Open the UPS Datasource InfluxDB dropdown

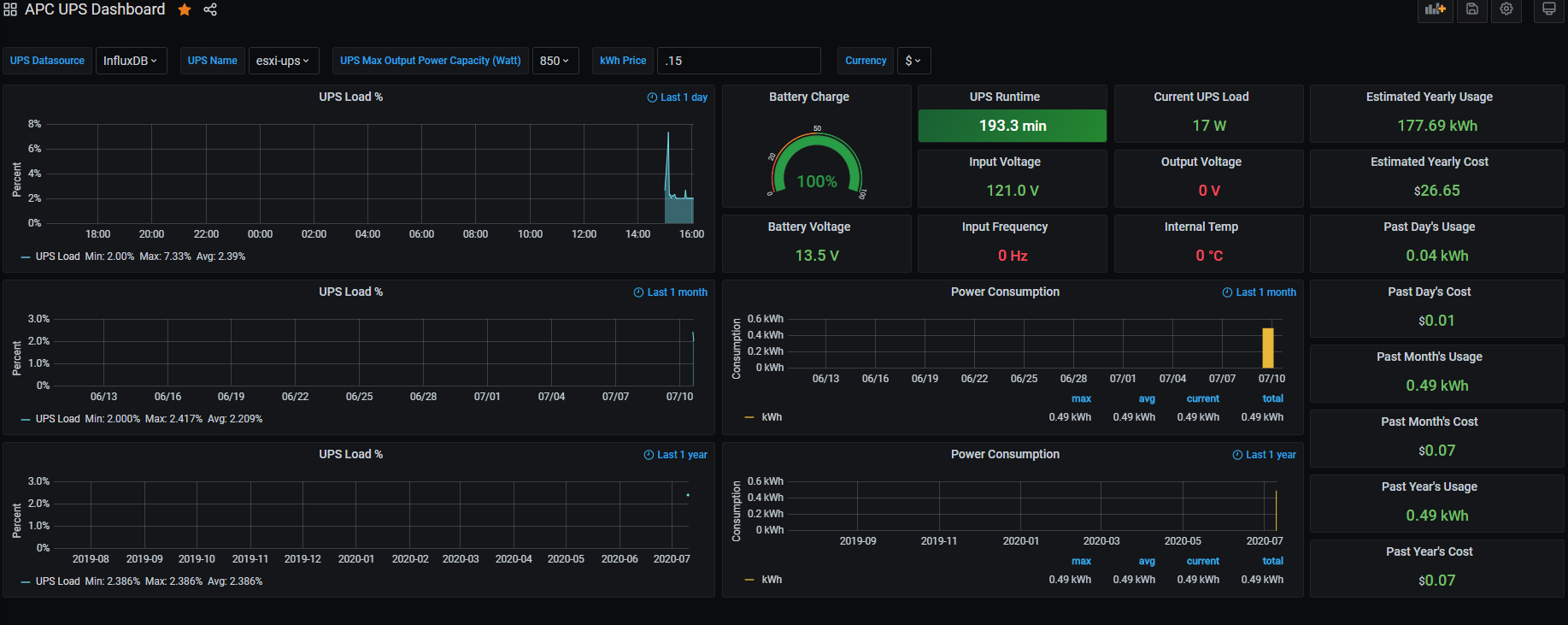(131, 61)
